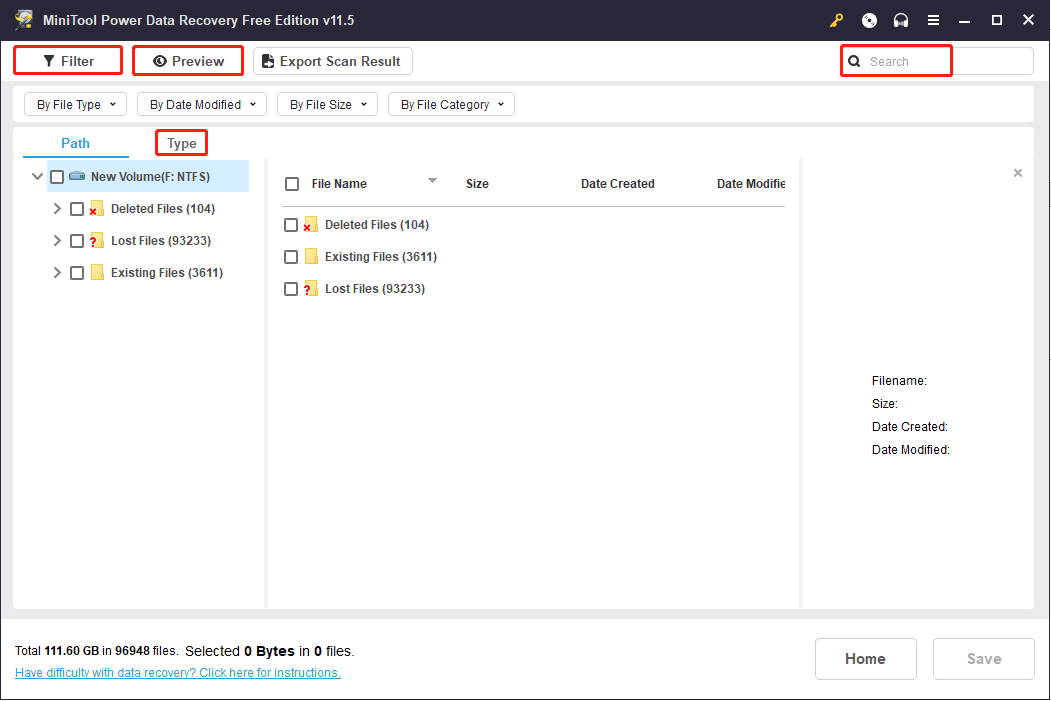This screenshot has width=1051, height=701.
Task: Expand Existing Files (3611) tree node
Action: pos(57,272)
